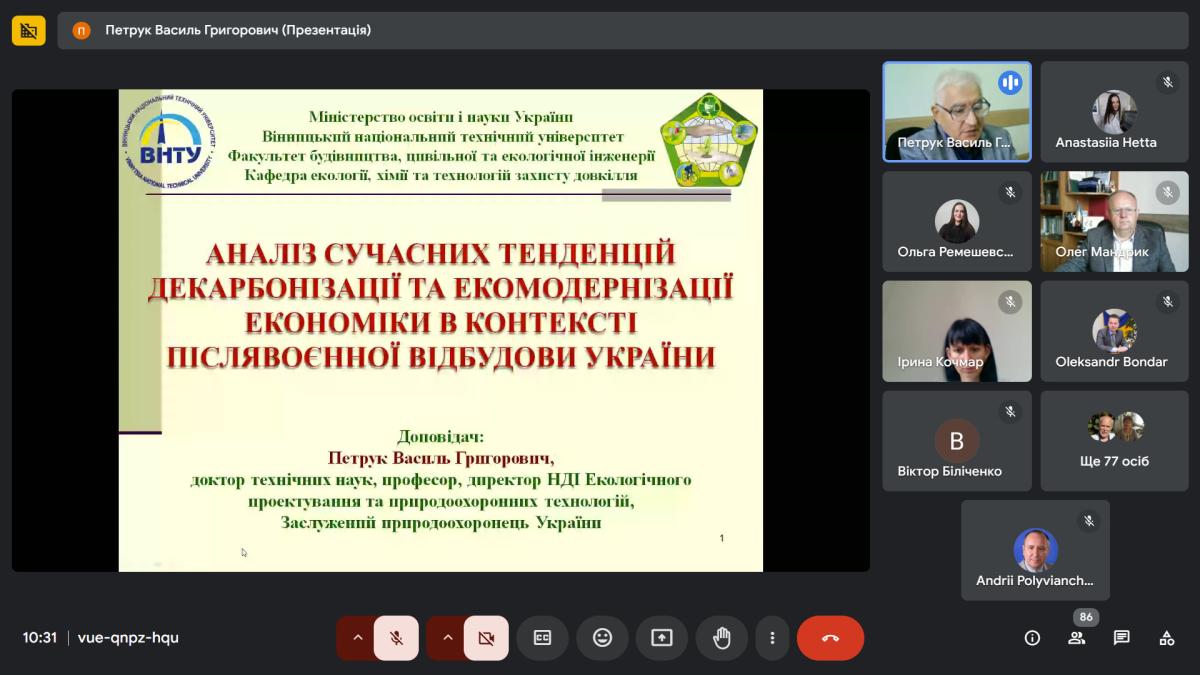1200x675 pixels.
Task: Turn on closed captions
Action: tap(542, 638)
